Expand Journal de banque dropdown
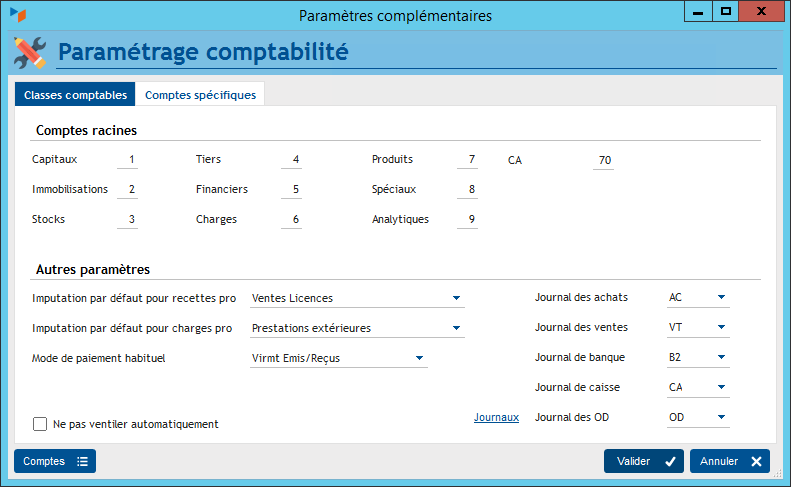Screen dimensions: 791x487 click(x=721, y=358)
